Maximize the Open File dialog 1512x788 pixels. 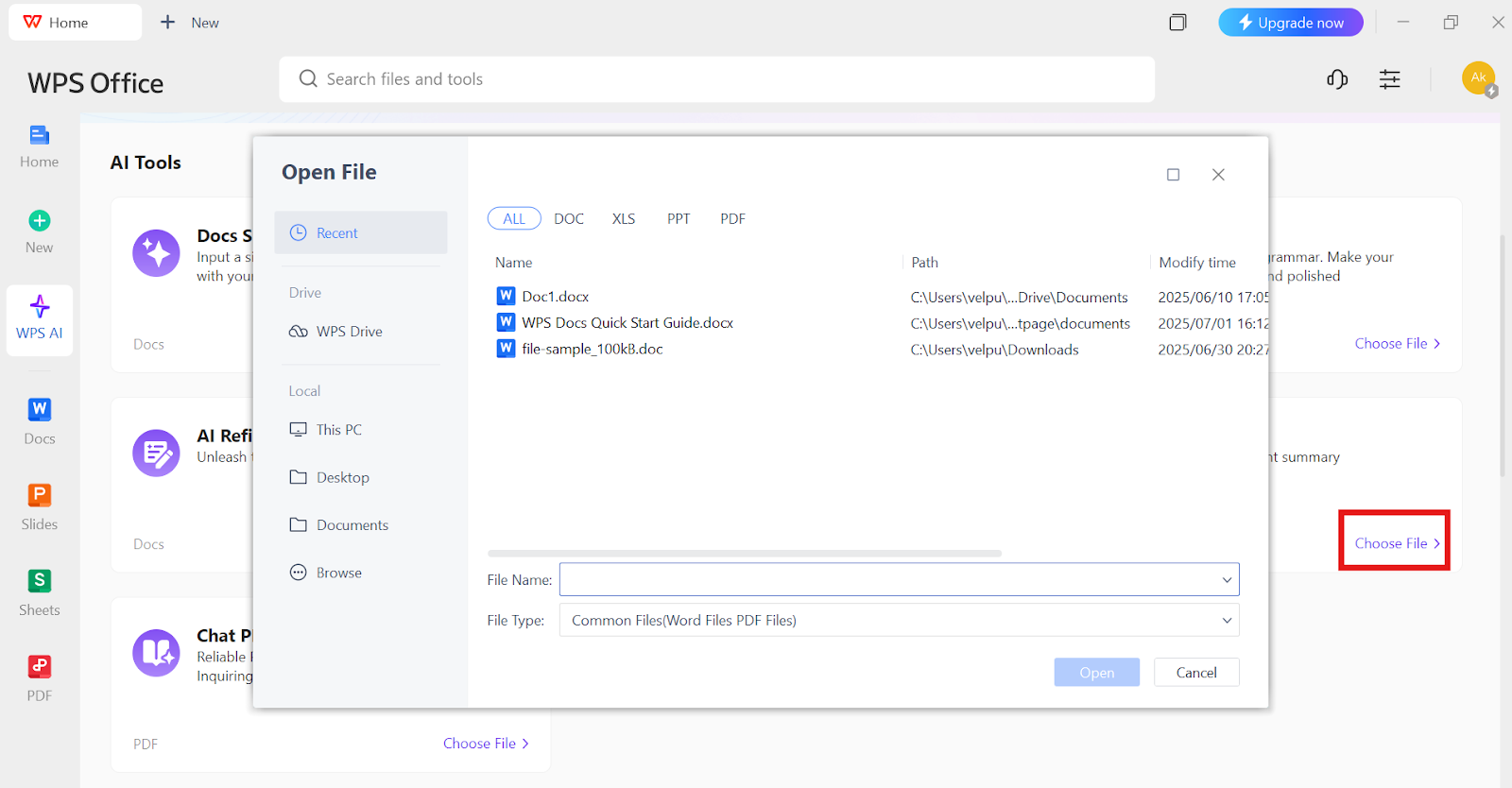click(1174, 175)
